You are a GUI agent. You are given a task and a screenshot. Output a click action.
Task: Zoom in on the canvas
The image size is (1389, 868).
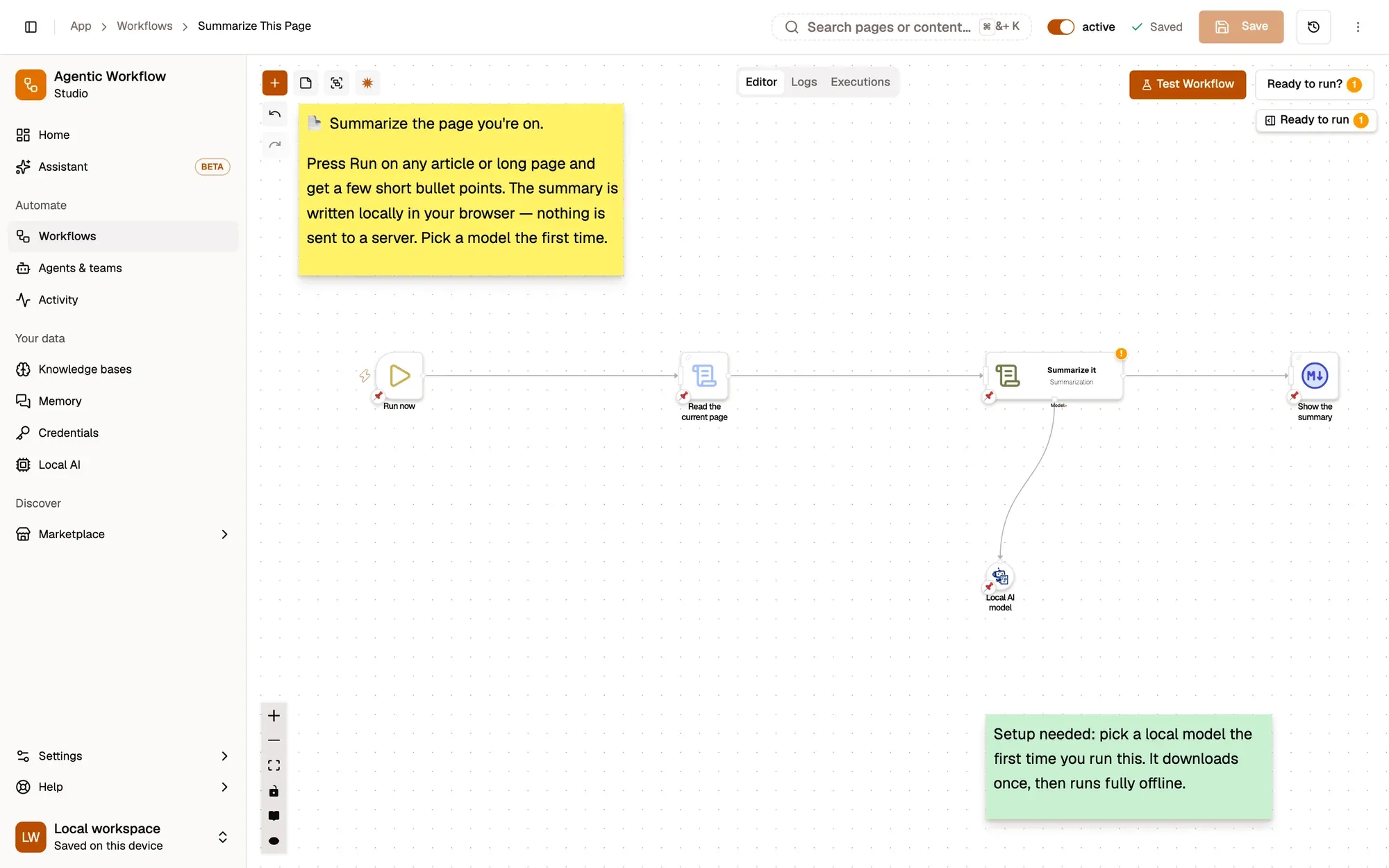tap(274, 715)
